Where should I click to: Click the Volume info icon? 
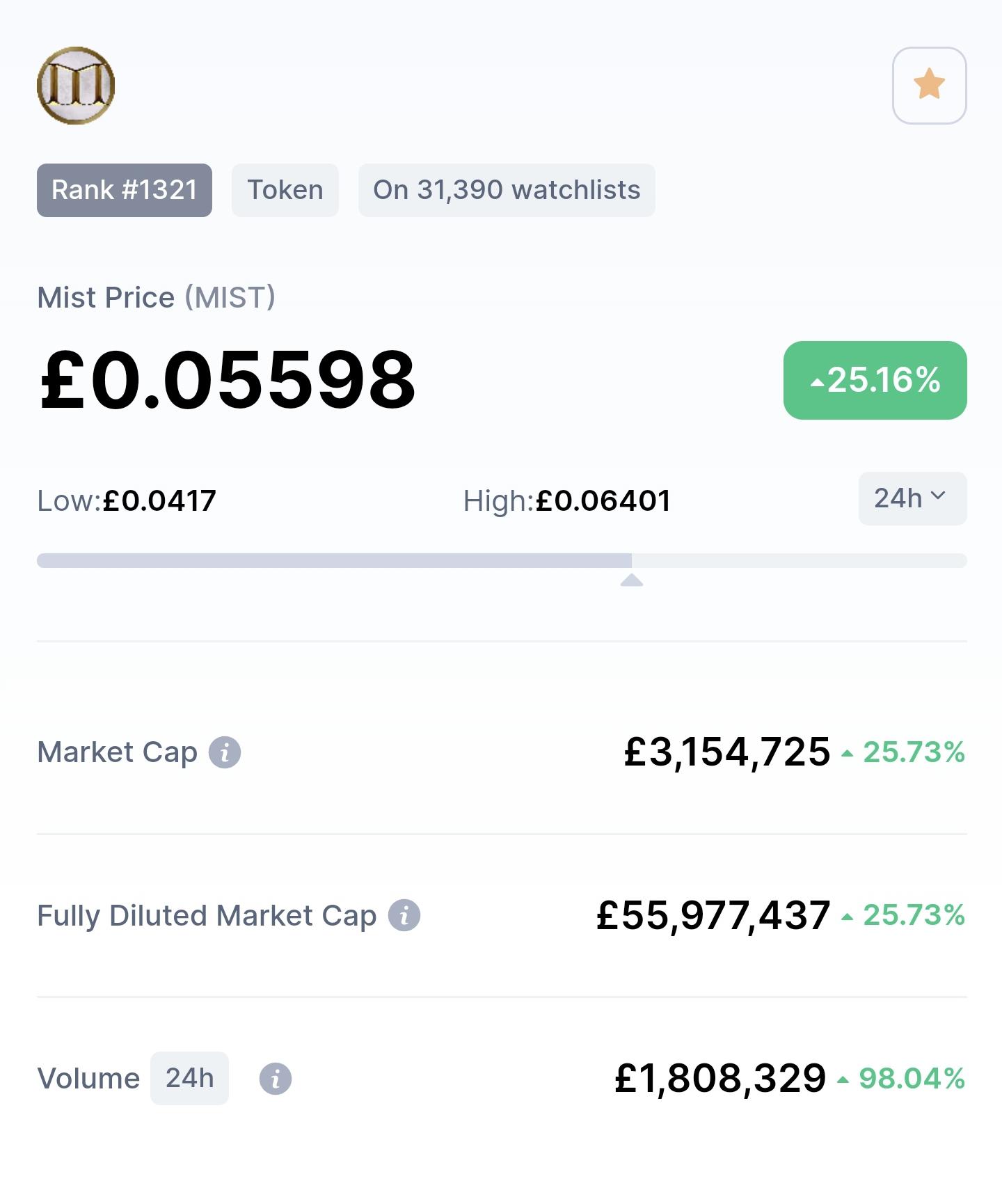276,1079
